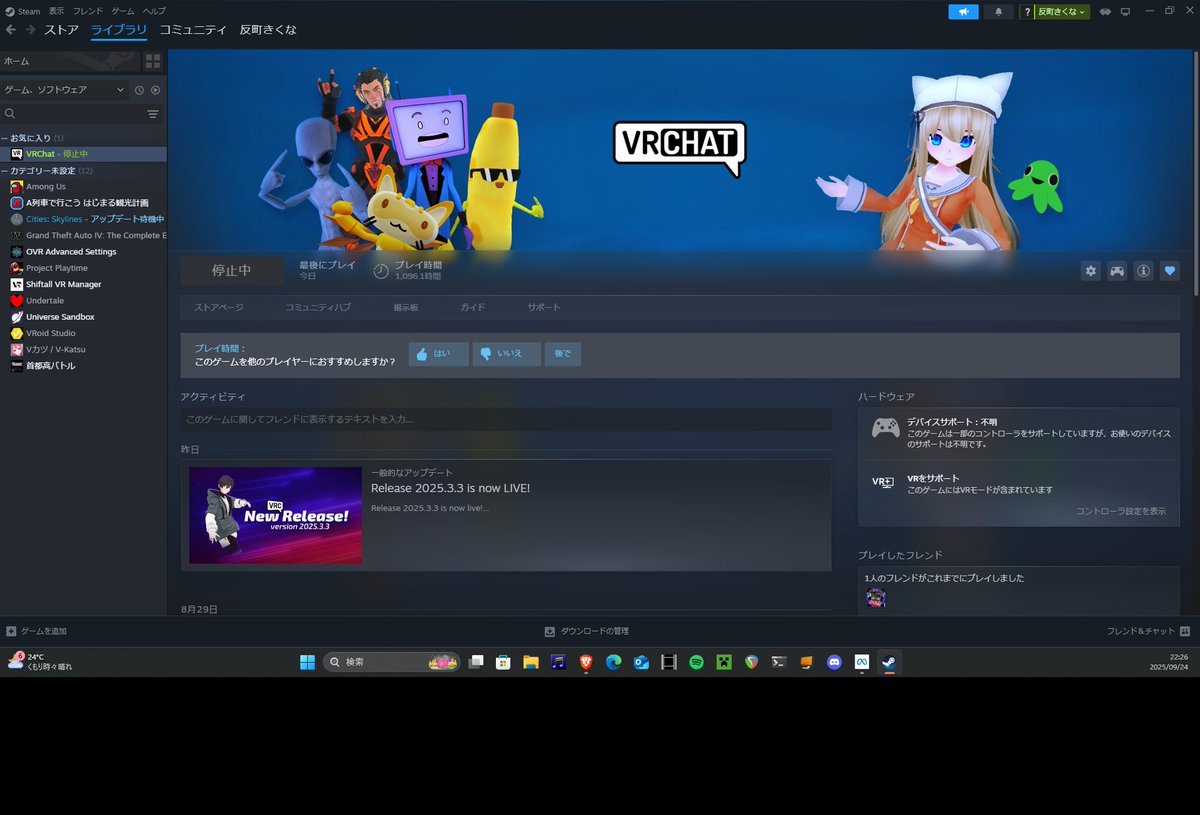Click thumbs down いいえ button

(x=506, y=354)
